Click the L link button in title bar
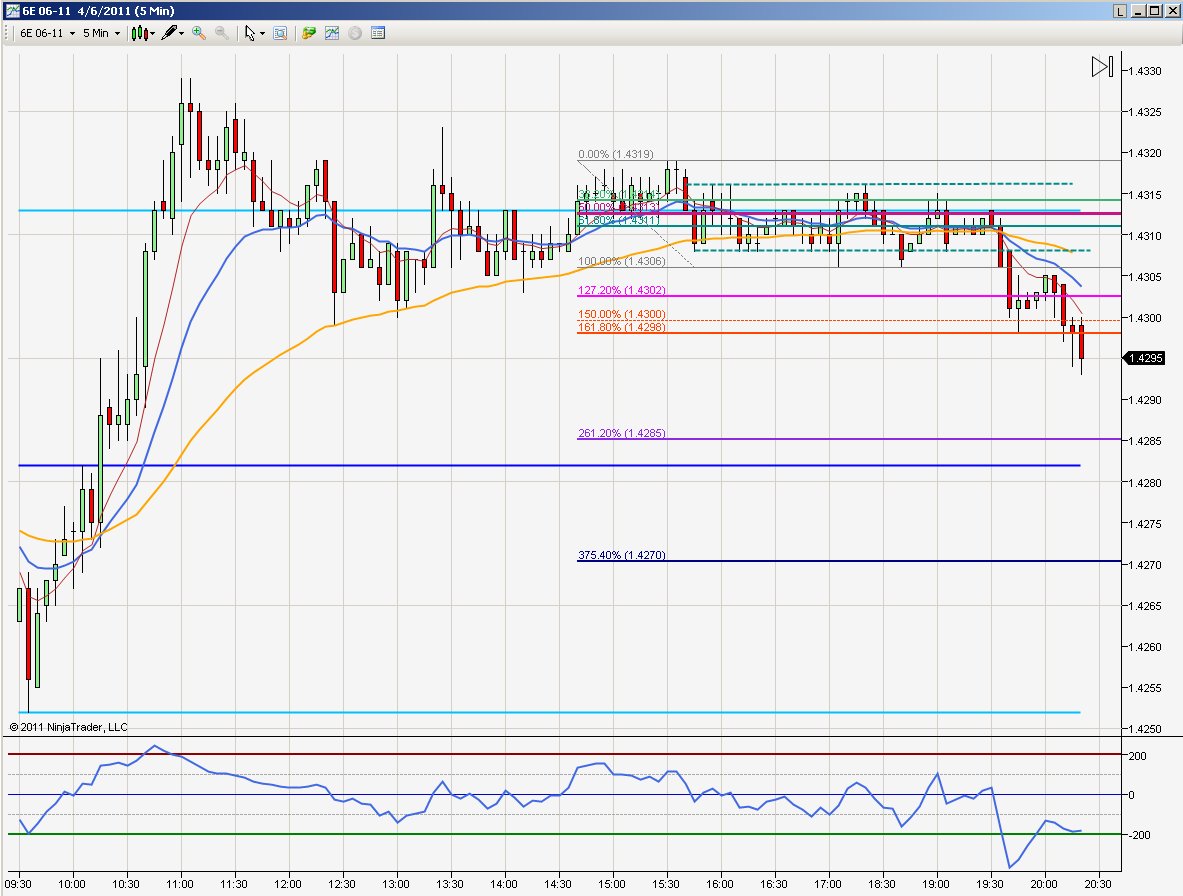Screen dimensions: 1183x896 click(1120, 11)
